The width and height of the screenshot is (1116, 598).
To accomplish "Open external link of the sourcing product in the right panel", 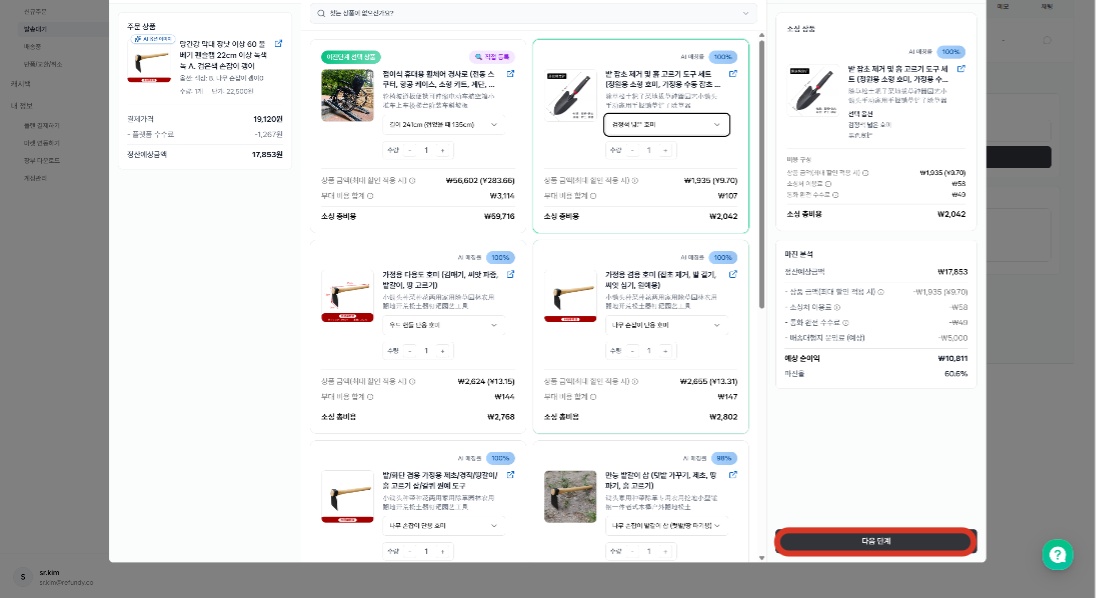I will point(961,69).
